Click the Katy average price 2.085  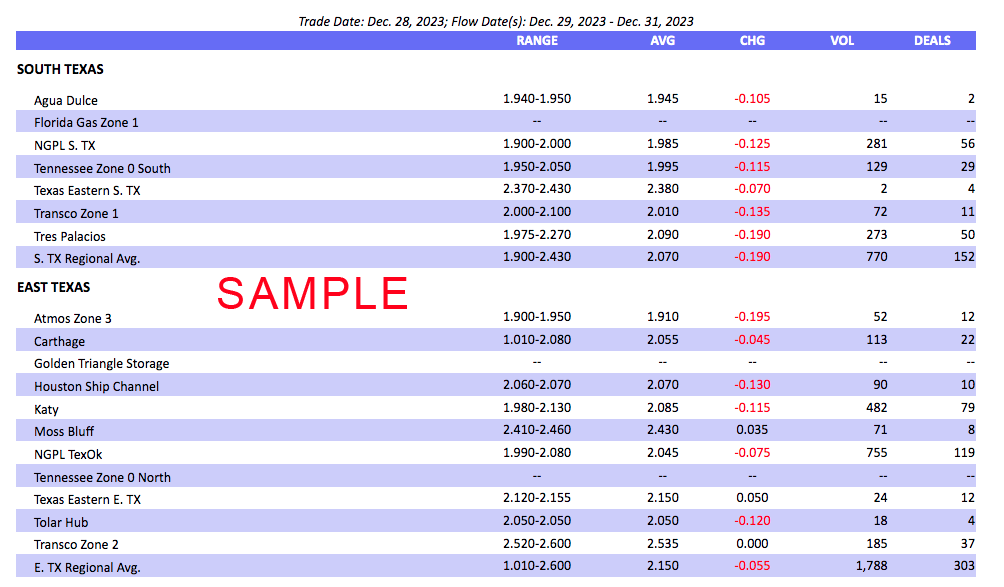[662, 408]
